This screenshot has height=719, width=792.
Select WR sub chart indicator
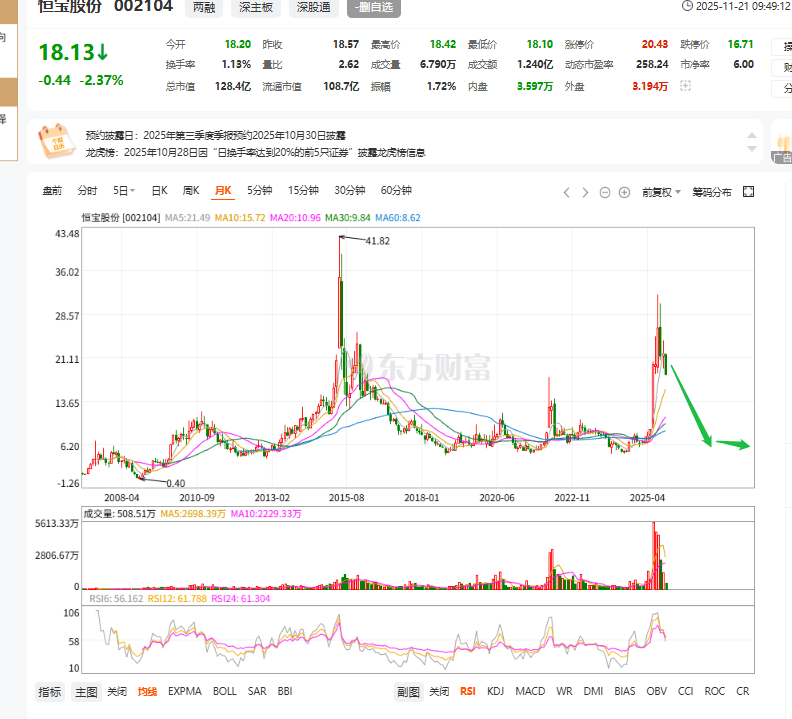(564, 691)
